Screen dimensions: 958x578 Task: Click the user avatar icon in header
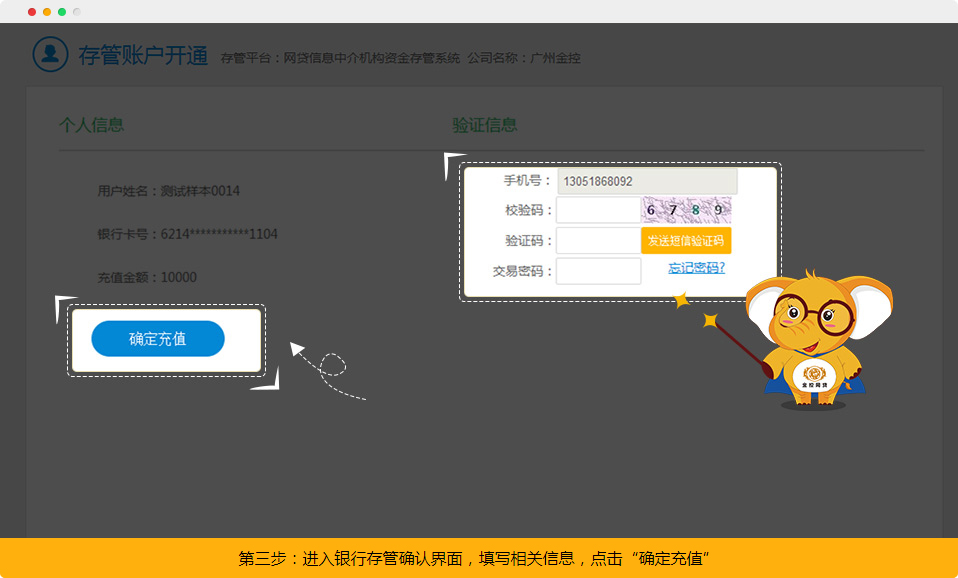click(50, 54)
